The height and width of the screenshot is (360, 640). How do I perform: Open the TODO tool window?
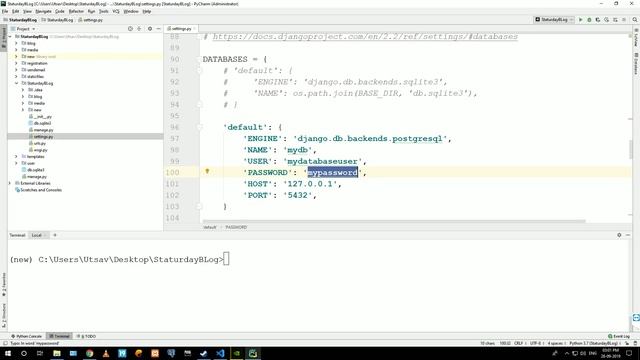coord(87,336)
